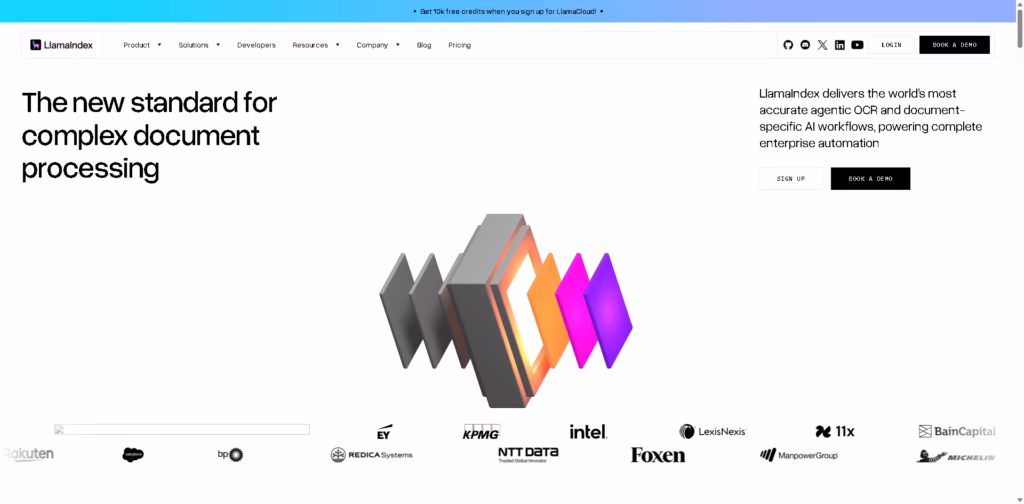Click the Salesforce cloud logo
Screen dimensions: 1024x504
(x=133, y=455)
